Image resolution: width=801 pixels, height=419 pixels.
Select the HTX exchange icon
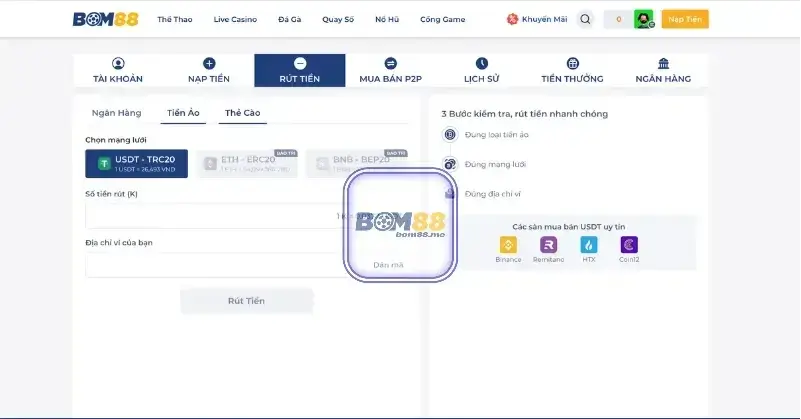pos(589,245)
